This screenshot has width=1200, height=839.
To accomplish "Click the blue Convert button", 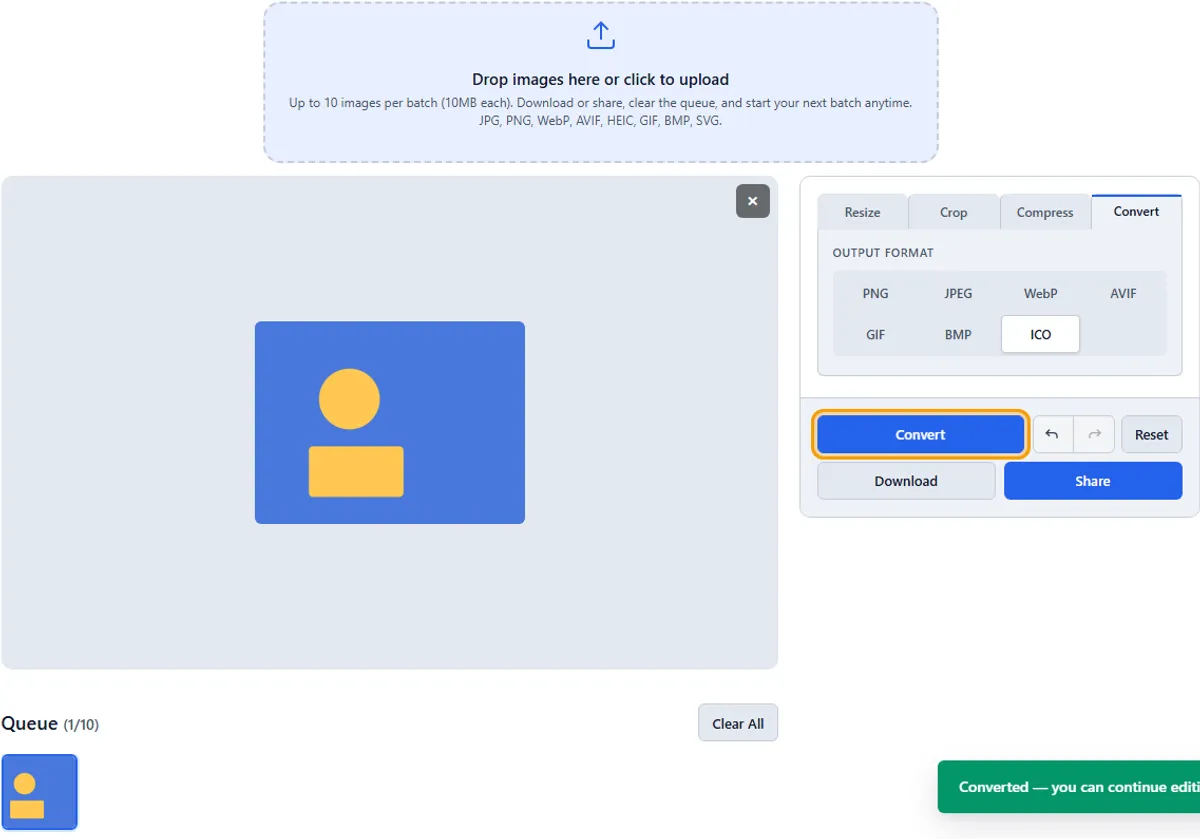I will (x=921, y=435).
